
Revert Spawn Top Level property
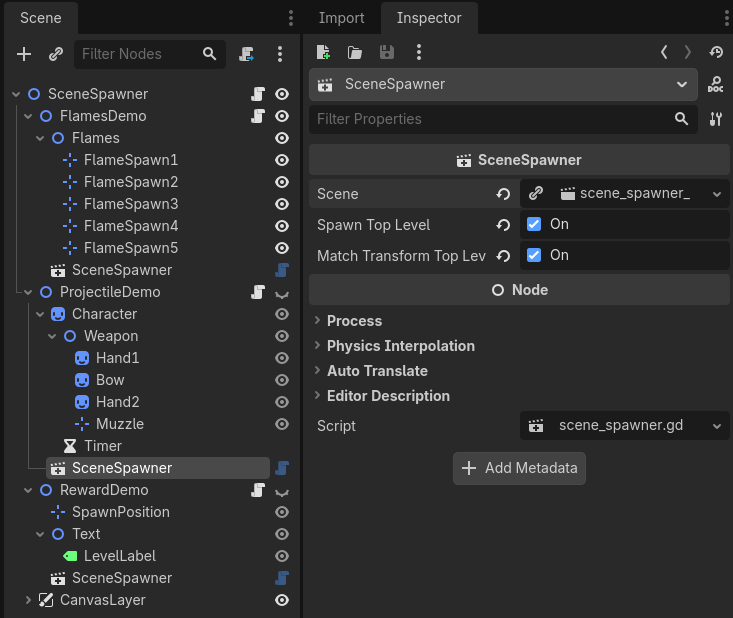(x=503, y=225)
